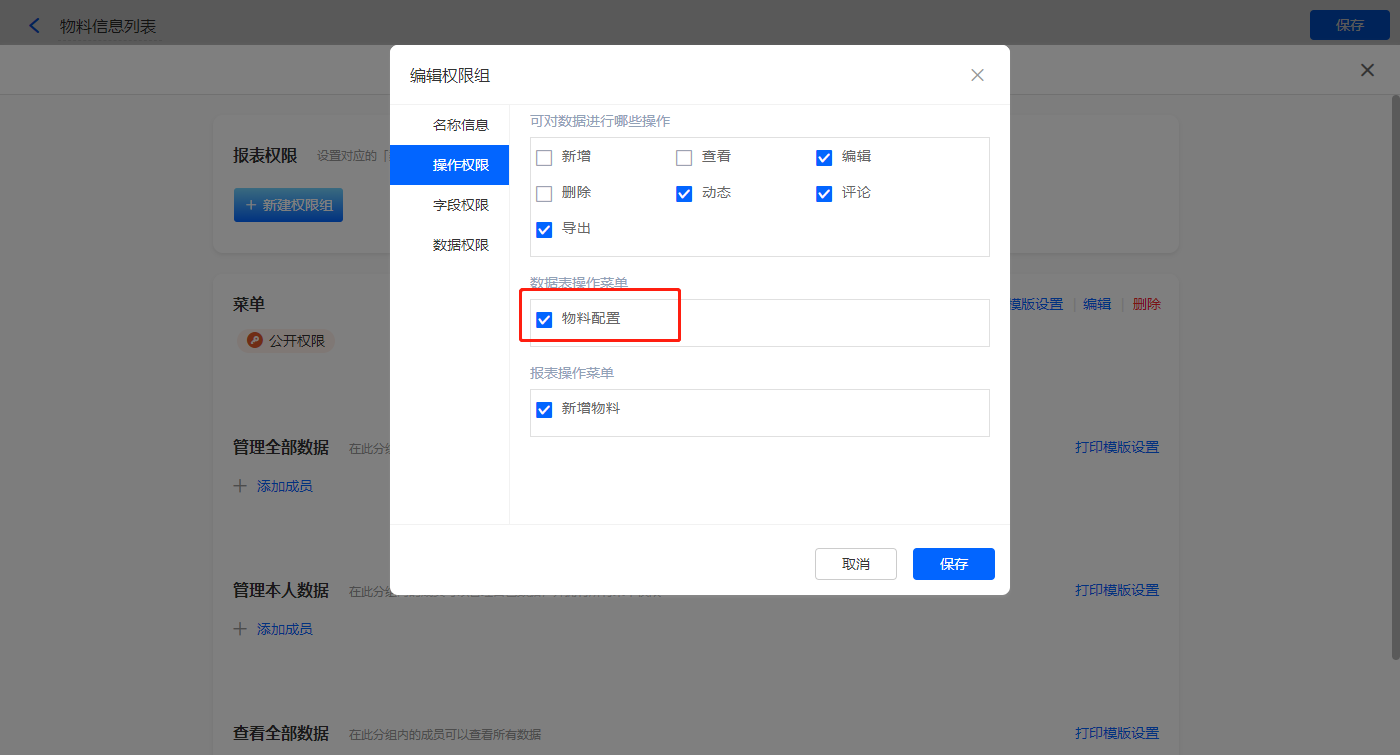Image resolution: width=1400 pixels, height=755 pixels.
Task: Enable the 查看 checkbox
Action: (x=684, y=157)
